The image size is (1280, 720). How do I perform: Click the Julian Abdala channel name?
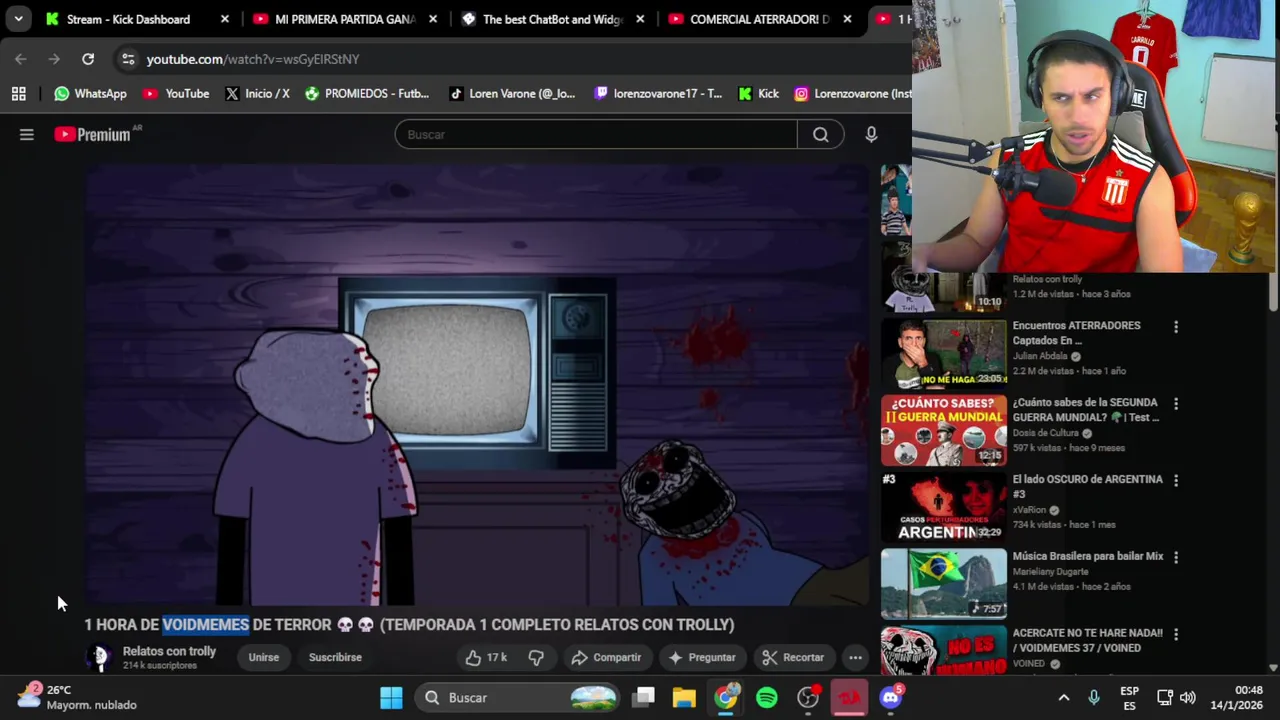coord(1040,356)
